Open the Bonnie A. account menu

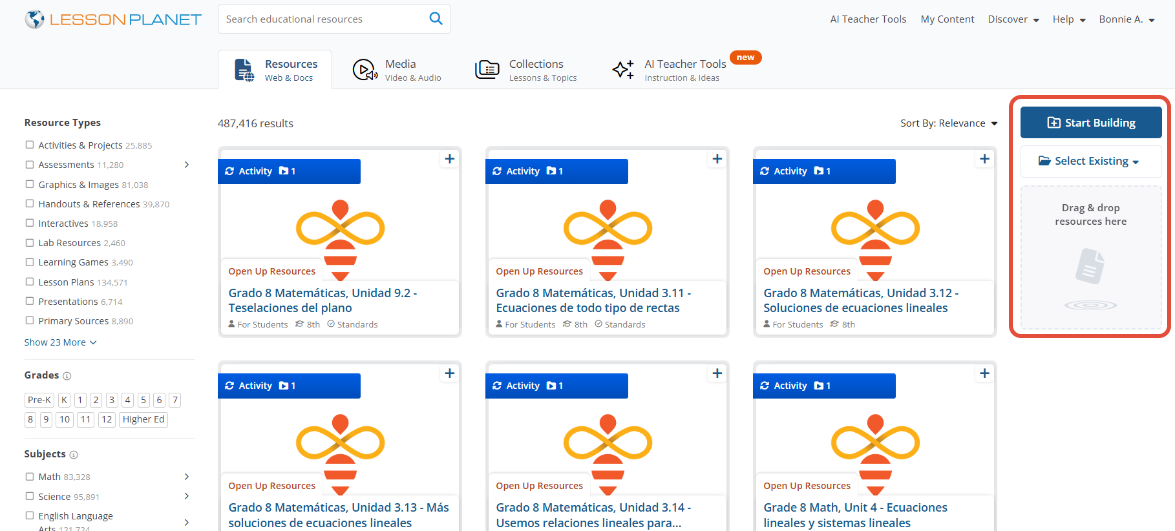[1126, 19]
